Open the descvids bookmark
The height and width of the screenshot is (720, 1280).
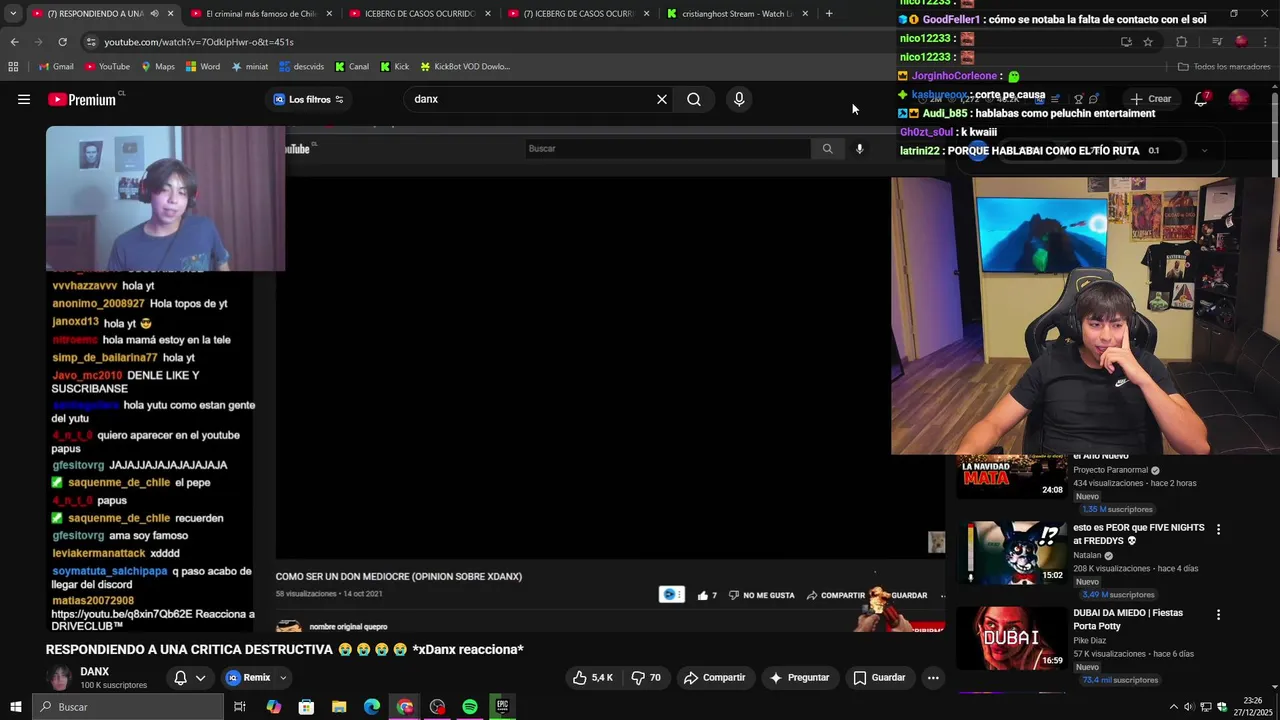tap(302, 67)
